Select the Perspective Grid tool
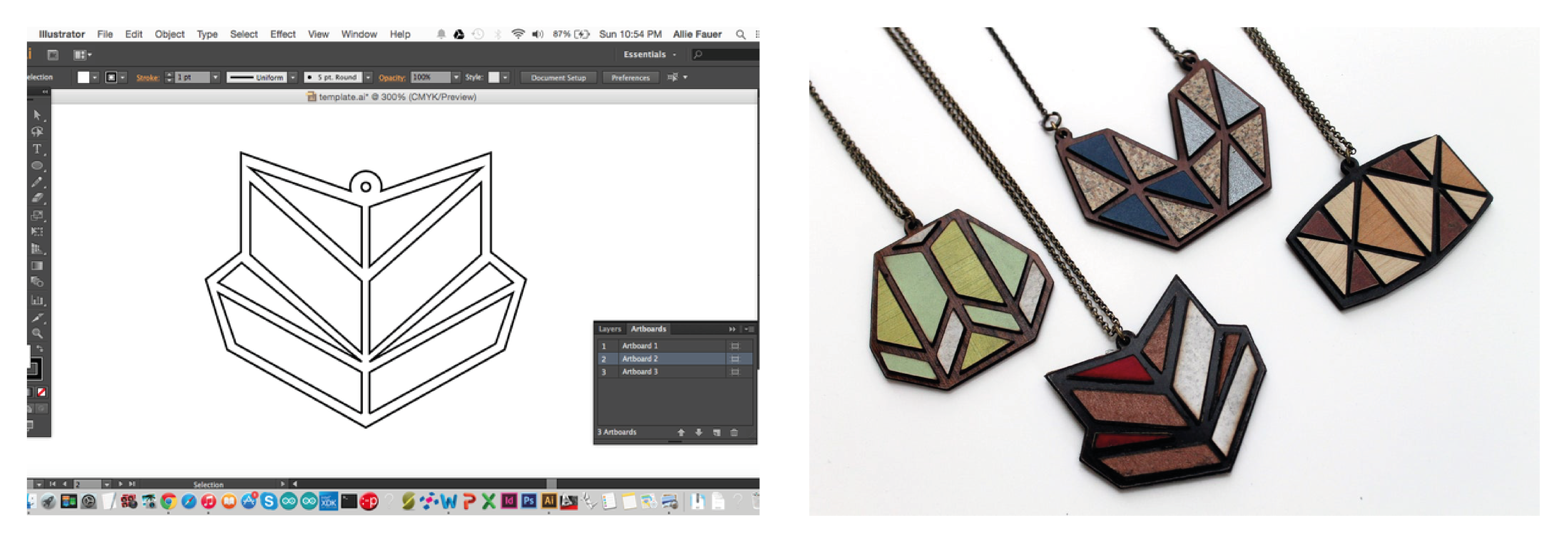 (x=37, y=248)
